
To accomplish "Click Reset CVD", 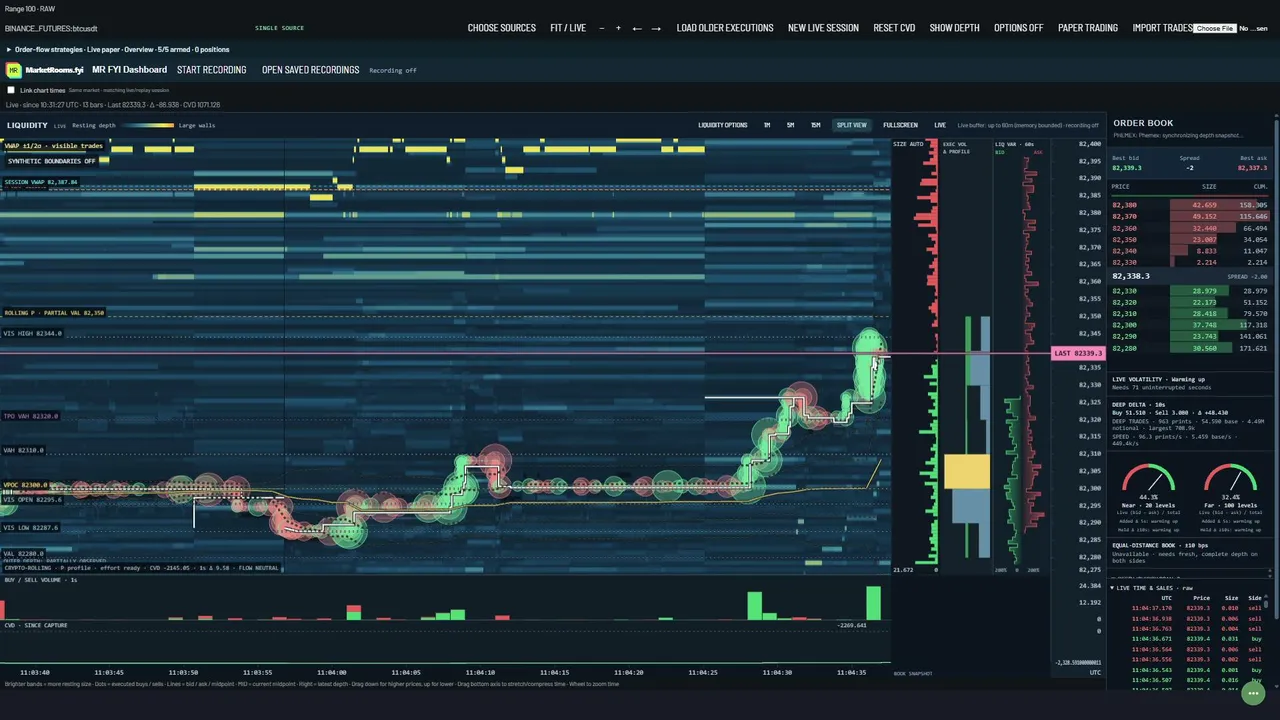I will [x=894, y=28].
